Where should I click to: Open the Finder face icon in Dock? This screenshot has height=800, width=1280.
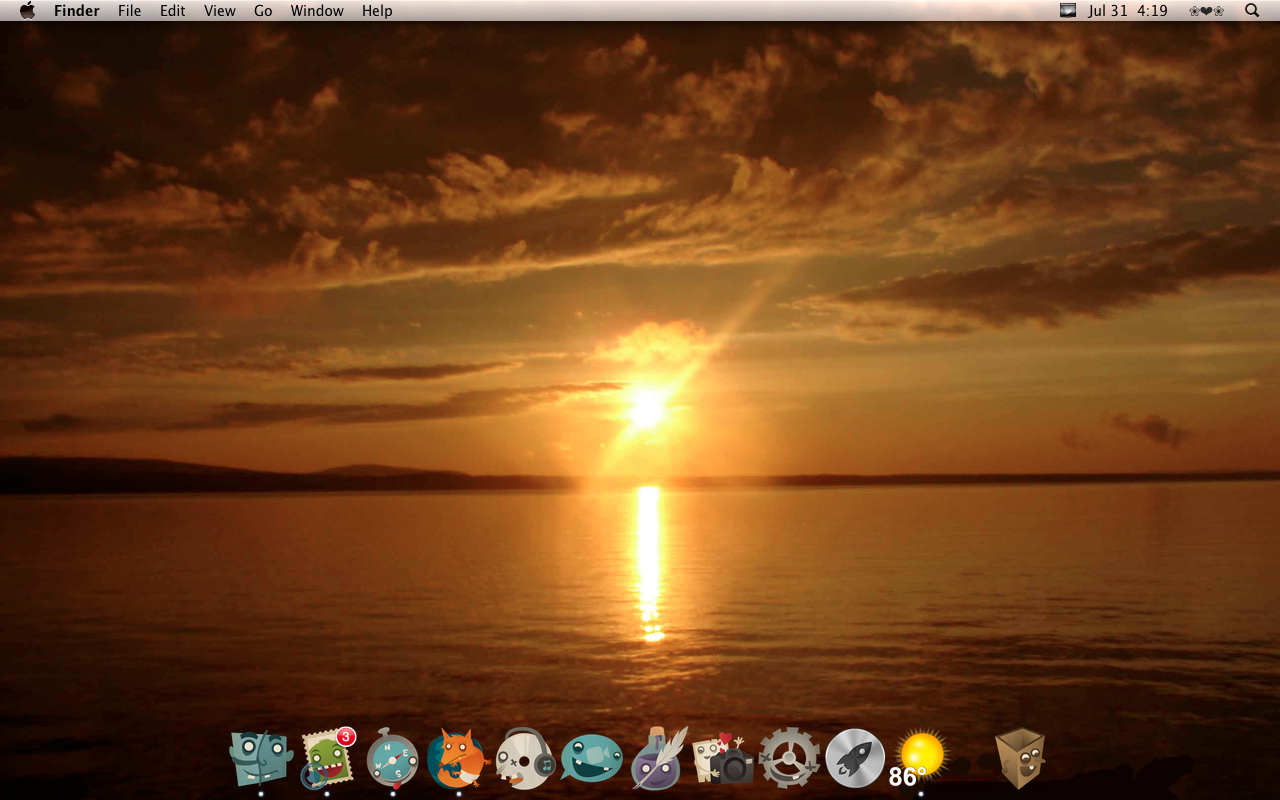pos(261,758)
